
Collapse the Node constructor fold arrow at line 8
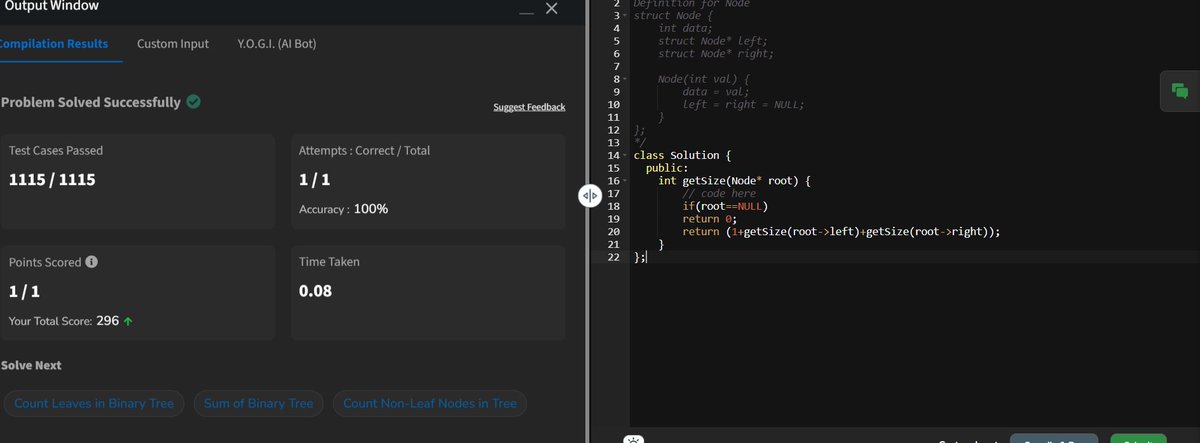pyautogui.click(x=625, y=79)
